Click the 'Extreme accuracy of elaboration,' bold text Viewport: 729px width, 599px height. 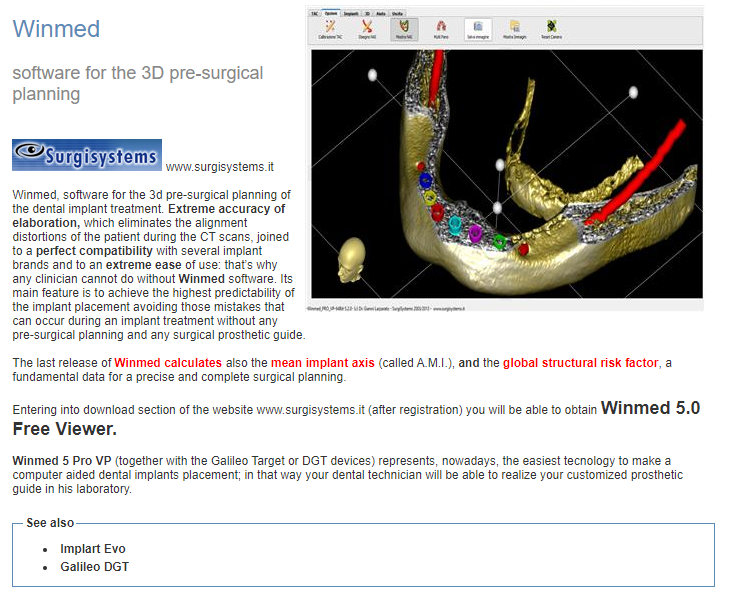149,216
